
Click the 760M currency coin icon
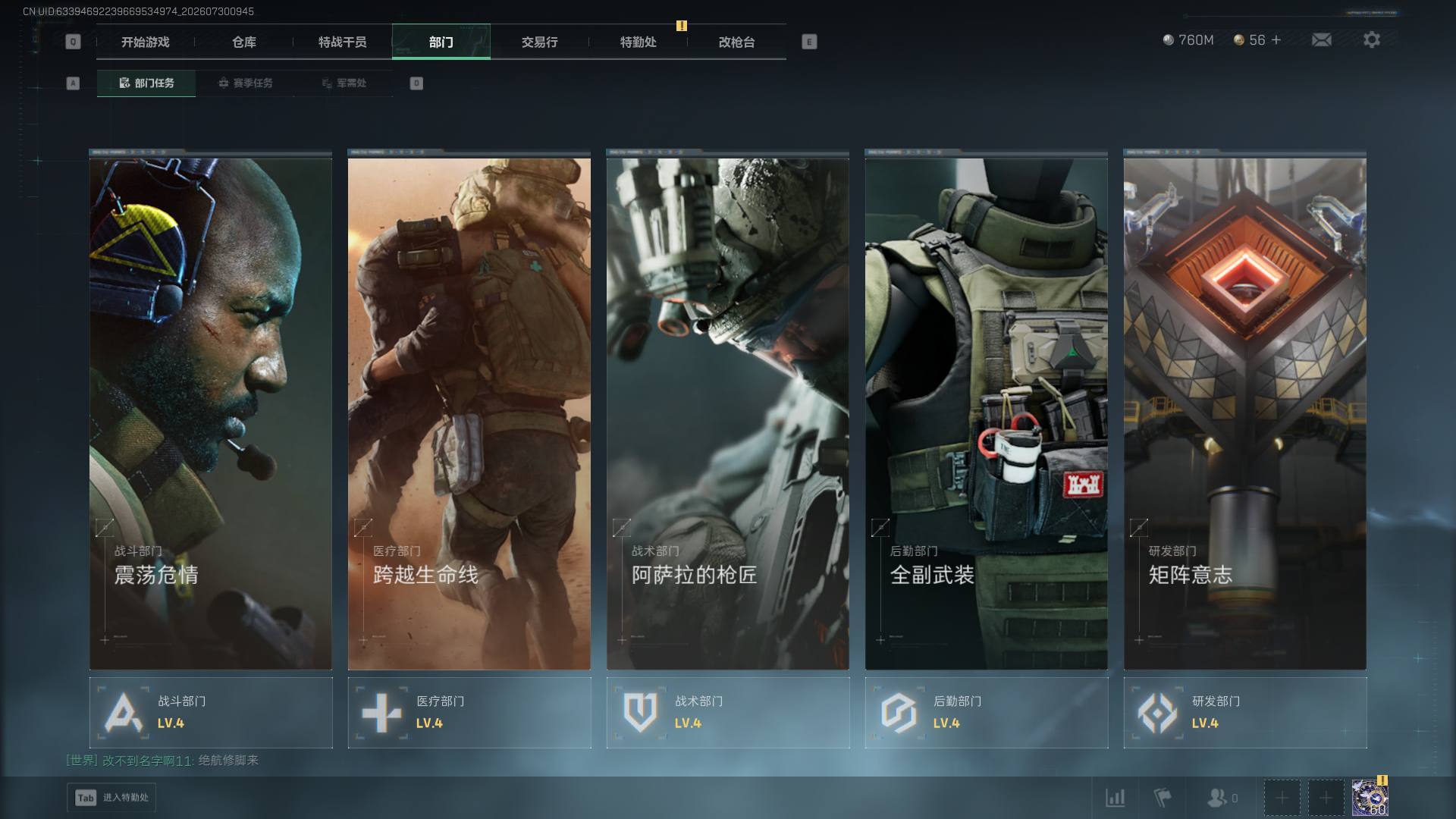[1169, 39]
